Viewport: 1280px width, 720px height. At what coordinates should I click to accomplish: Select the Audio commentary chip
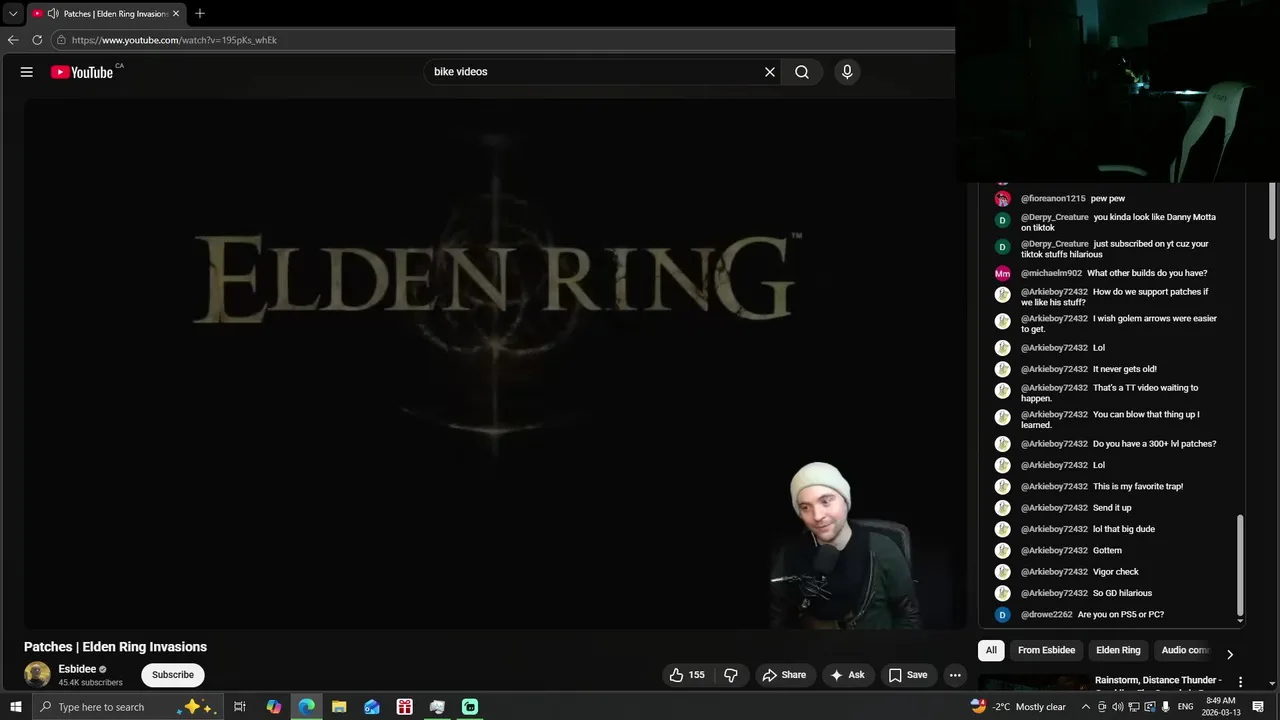click(x=1185, y=650)
